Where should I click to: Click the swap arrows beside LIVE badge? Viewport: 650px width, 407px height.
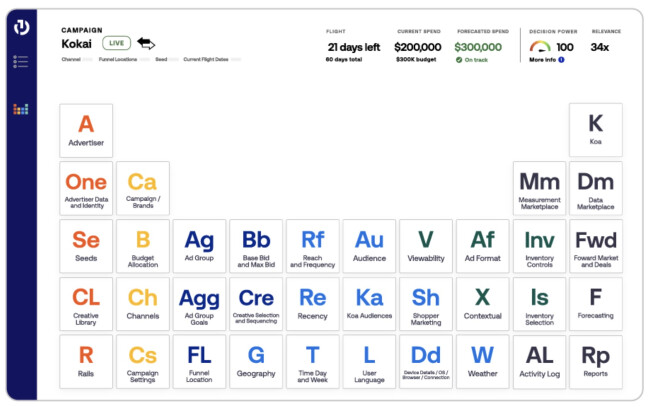pyautogui.click(x=146, y=43)
